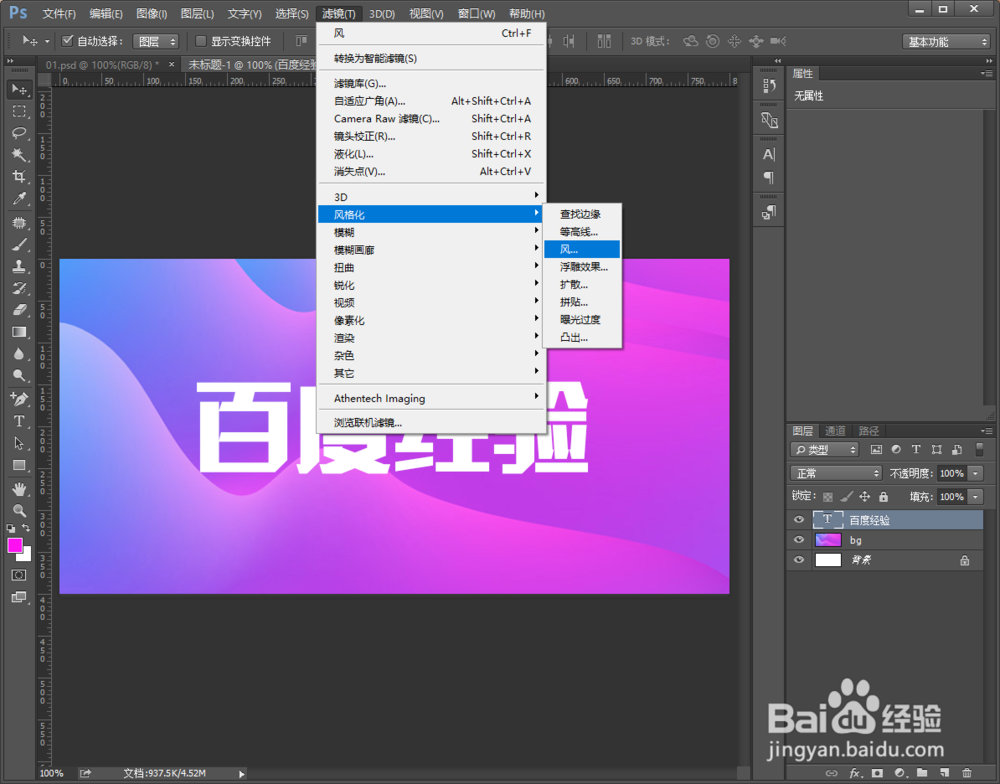The image size is (1000, 784).
Task: Select the Blur tool
Action: pos(19,353)
